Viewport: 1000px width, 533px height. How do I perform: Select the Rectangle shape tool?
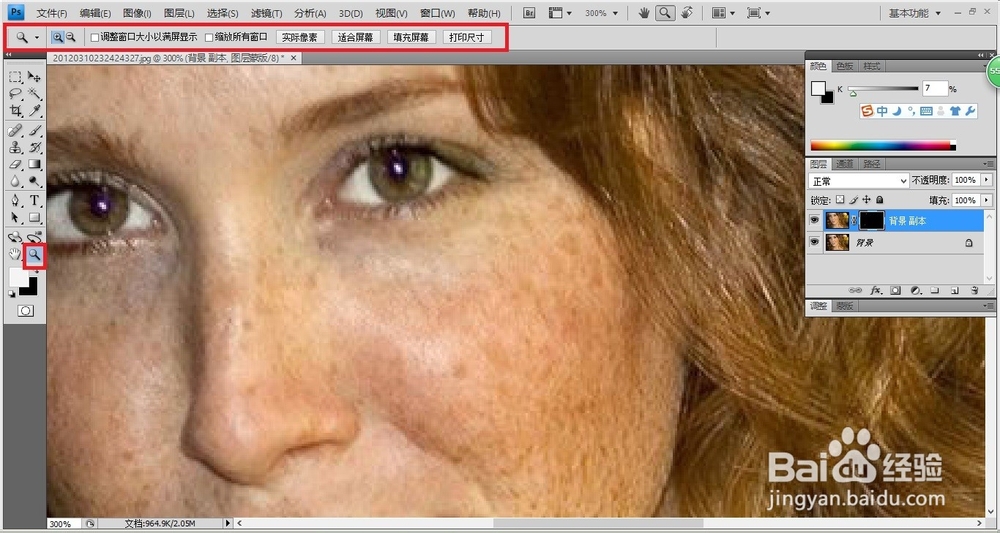tap(34, 218)
